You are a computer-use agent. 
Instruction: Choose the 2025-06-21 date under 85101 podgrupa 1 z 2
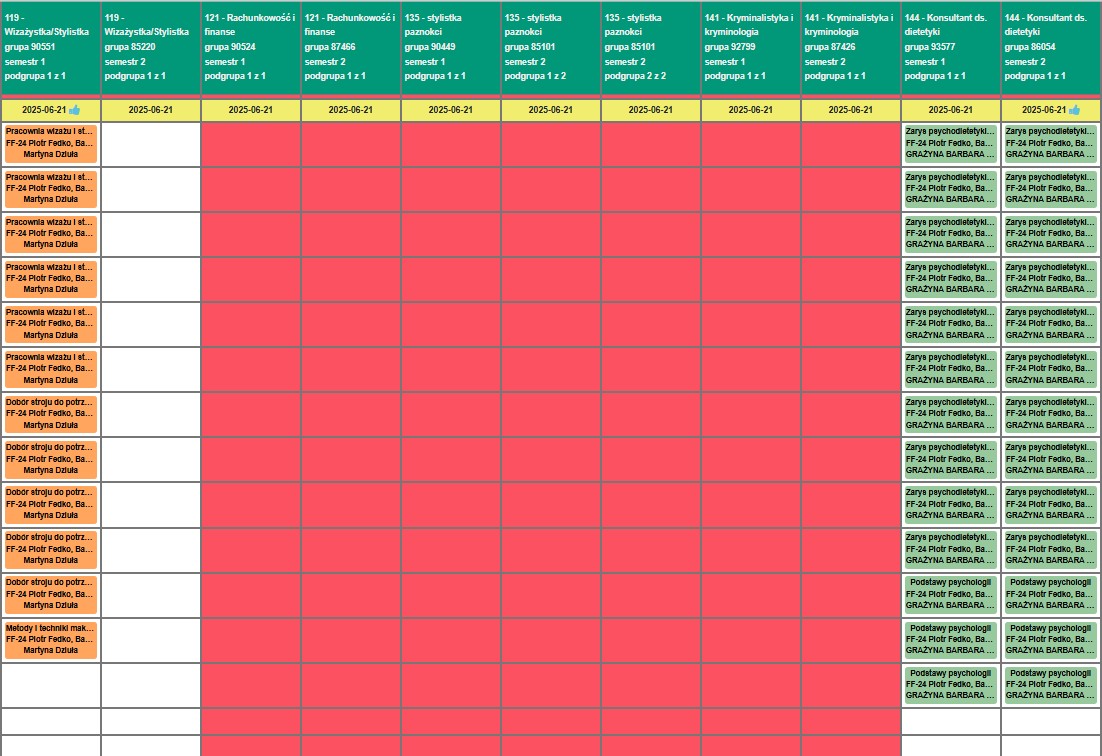(x=551, y=110)
